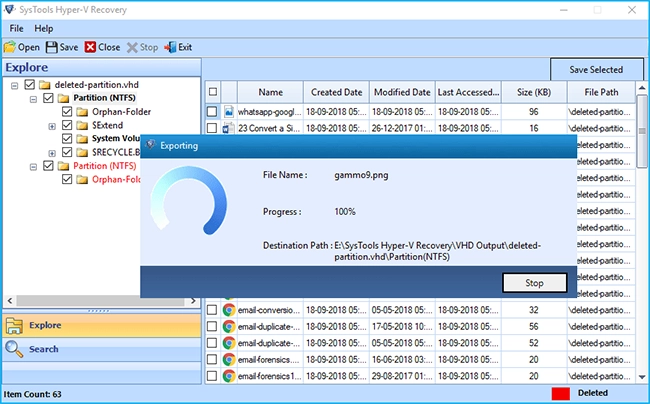Click gammo9.png file name text

(361, 175)
